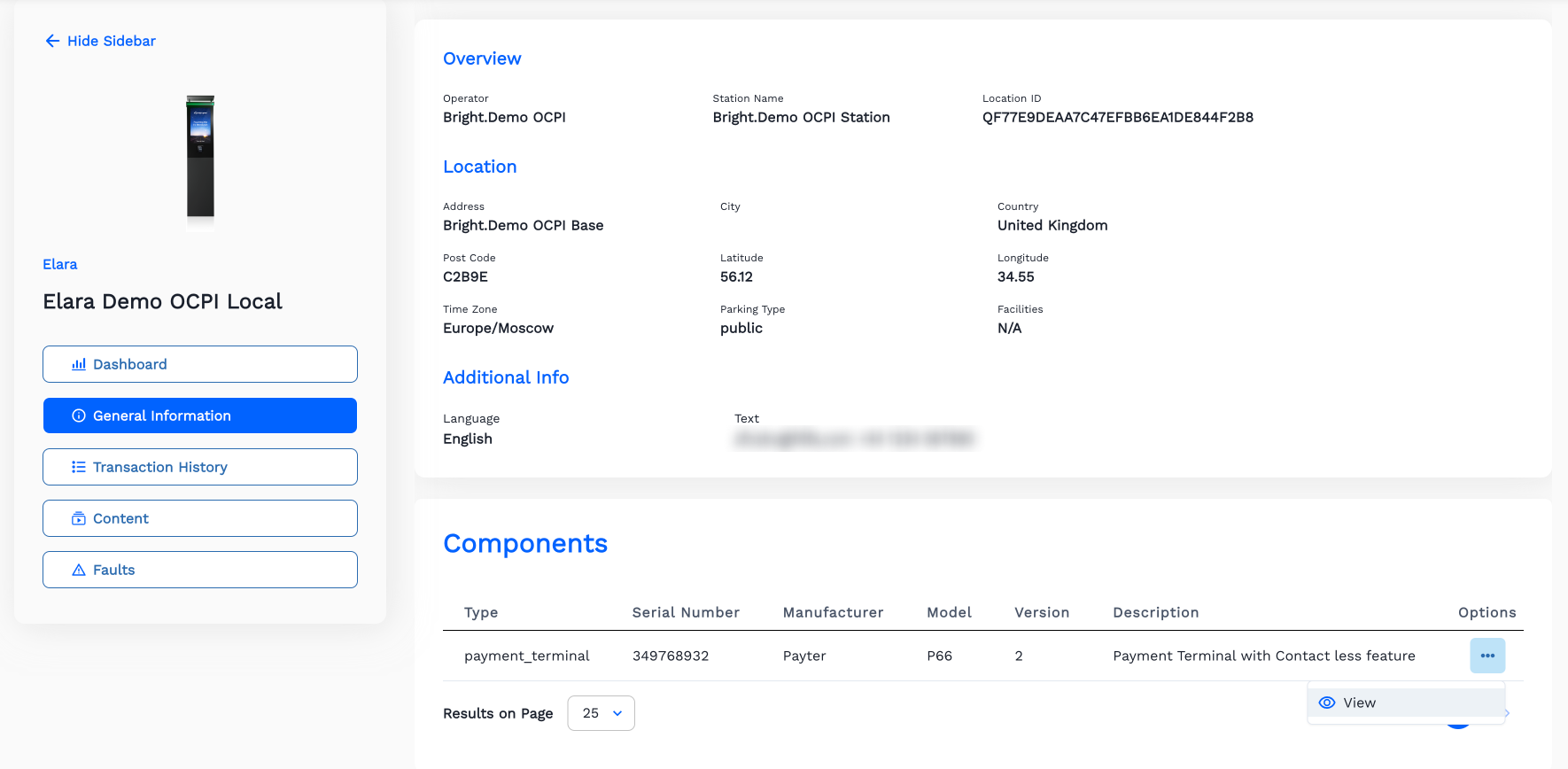Click the Elara breadcrumb link
1568x769 pixels.
pos(60,264)
